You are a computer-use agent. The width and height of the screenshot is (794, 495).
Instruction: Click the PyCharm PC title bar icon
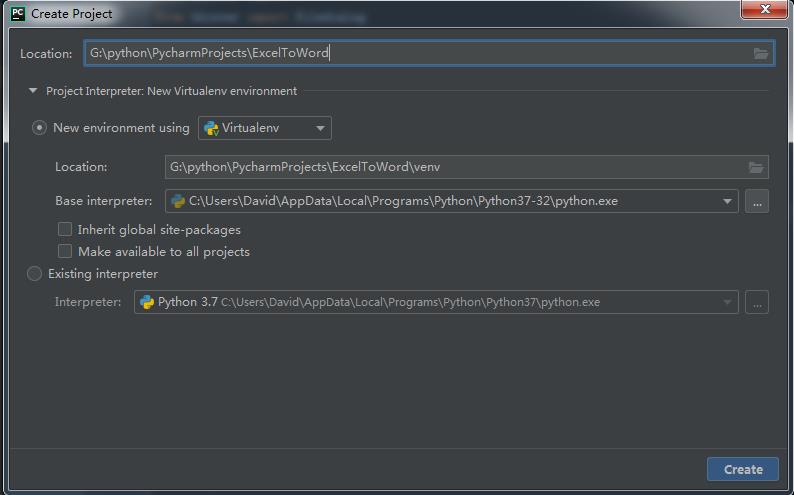[x=18, y=14]
